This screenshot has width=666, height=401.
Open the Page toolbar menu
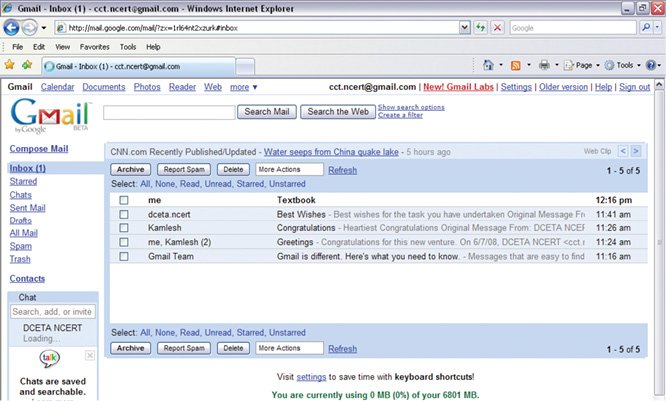(x=581, y=65)
